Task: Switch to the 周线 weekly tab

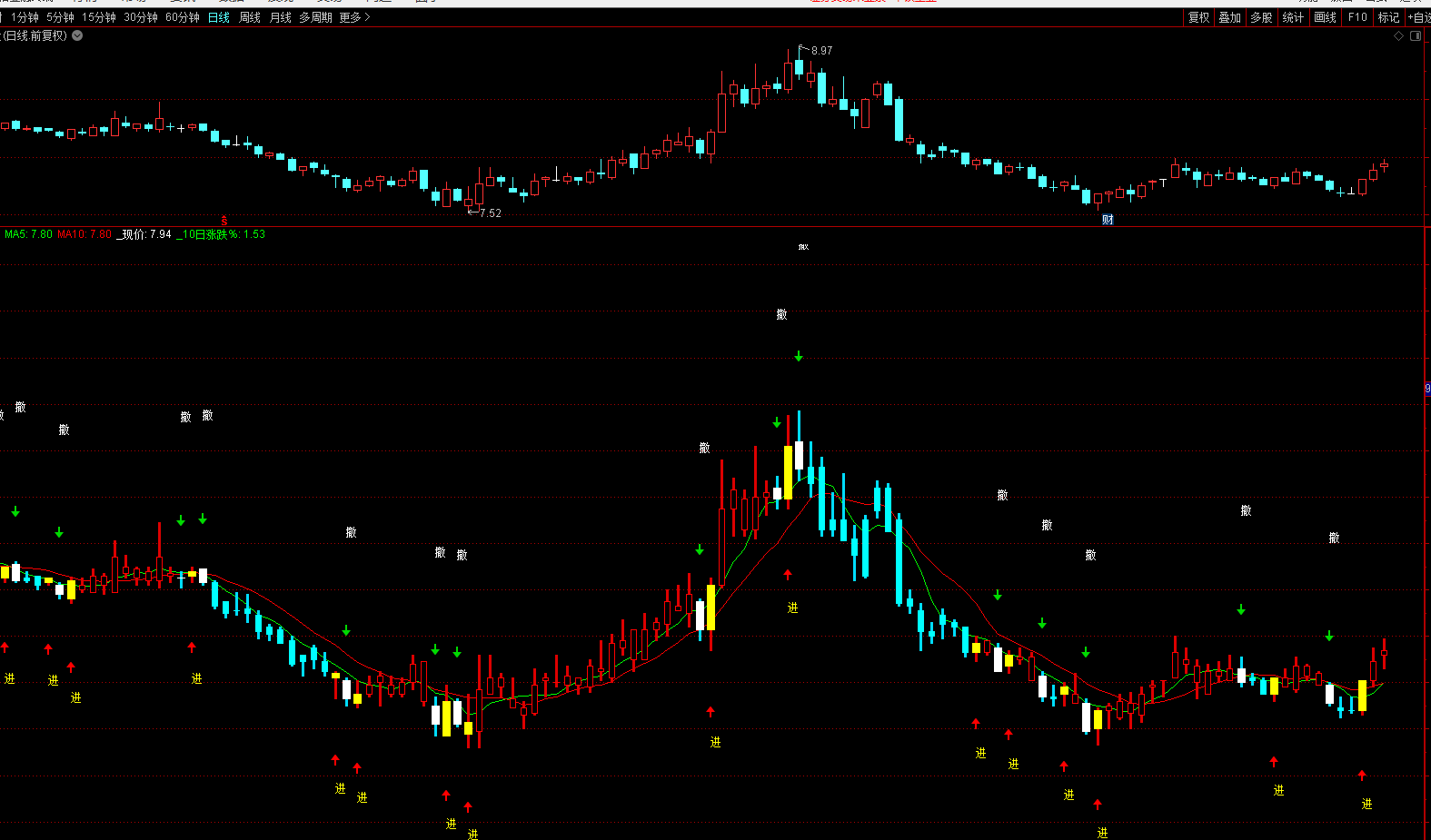Action: pos(249,17)
